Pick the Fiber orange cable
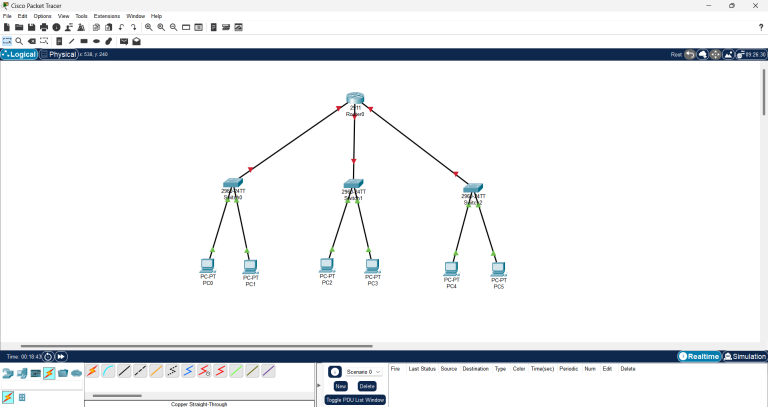The height and width of the screenshot is (407, 768). (156, 371)
